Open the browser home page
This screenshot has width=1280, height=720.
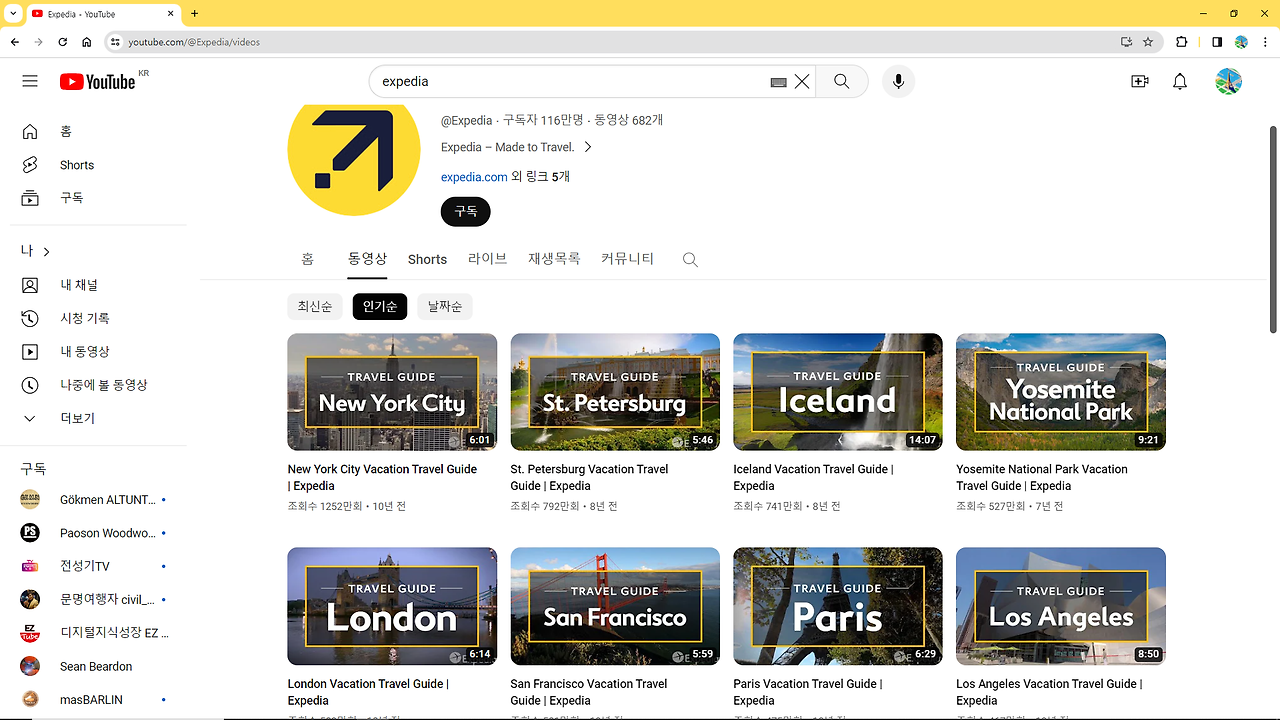[87, 42]
